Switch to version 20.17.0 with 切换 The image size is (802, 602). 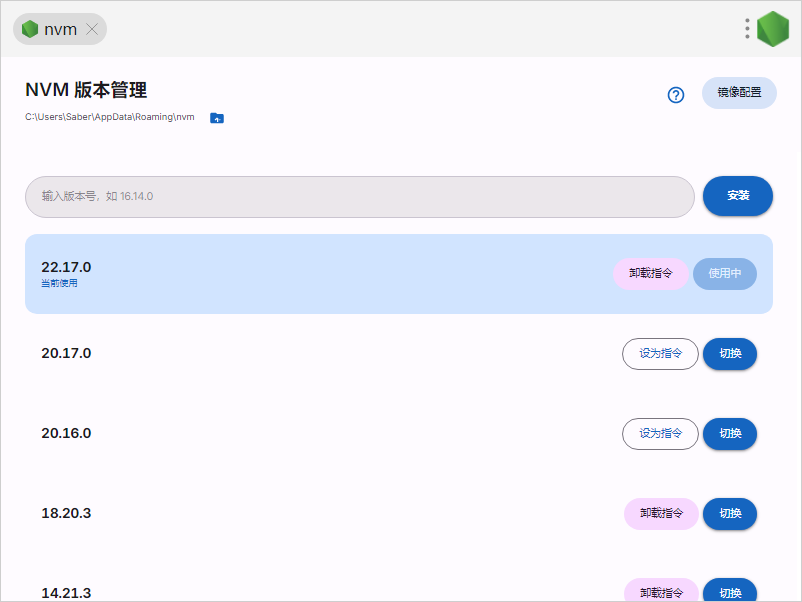pos(730,353)
